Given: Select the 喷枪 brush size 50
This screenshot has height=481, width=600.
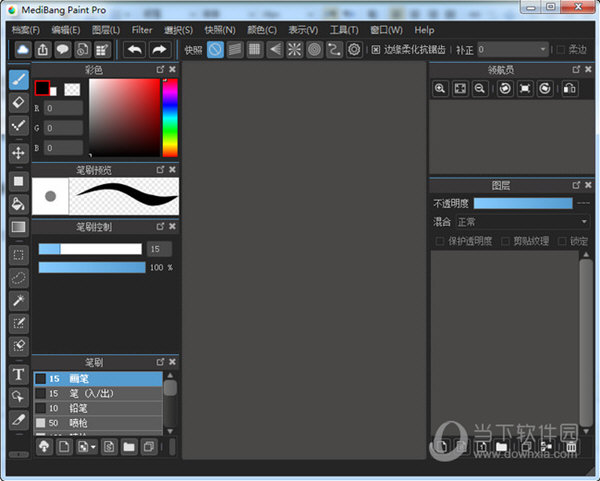Looking at the screenshot, I should (x=98, y=423).
